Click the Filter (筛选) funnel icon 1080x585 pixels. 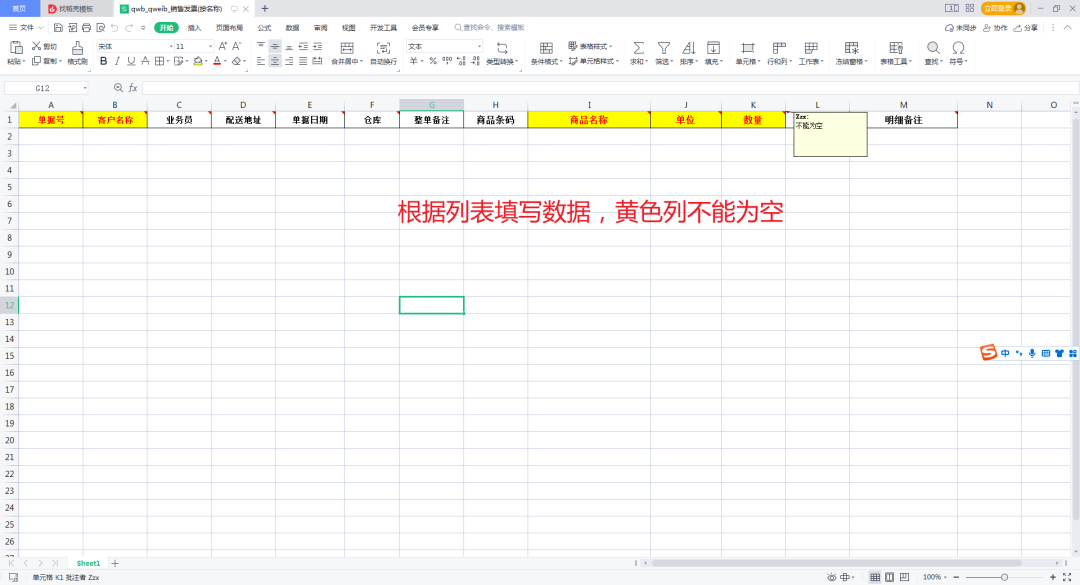coord(663,47)
